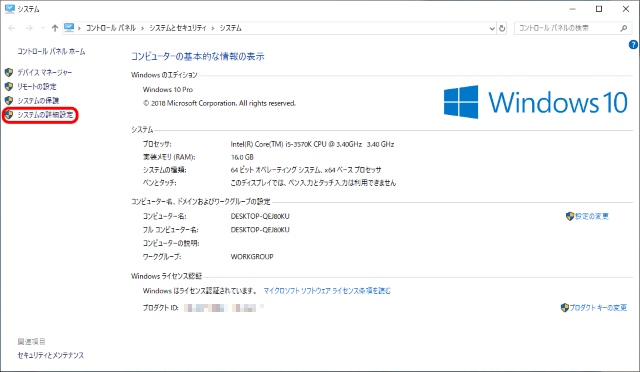Viewport: 640px width, 372px height.
Task: Click 64 ビット system type text
Action: point(306,170)
